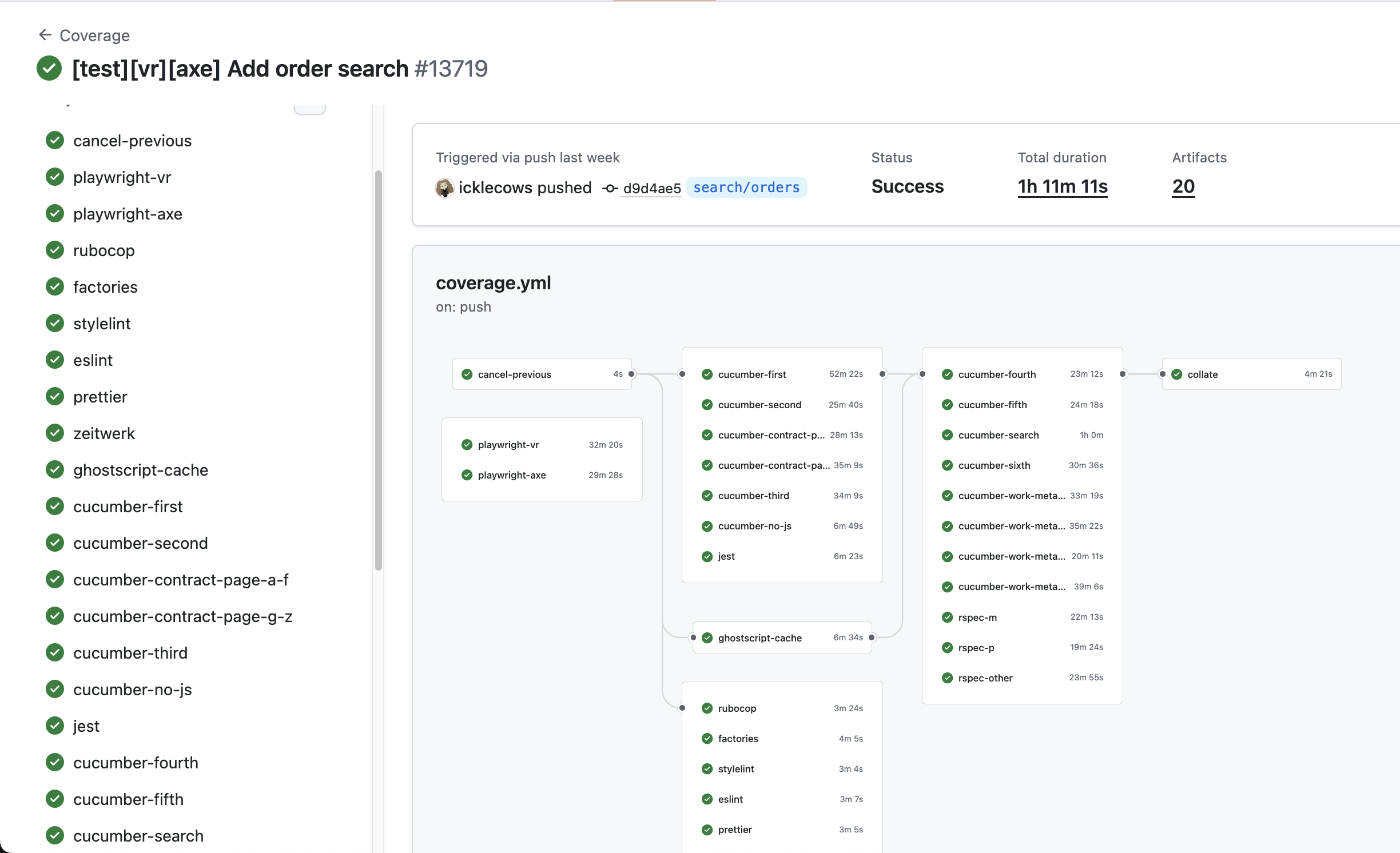Click the success icon beside playwright-axe in the graph
Image resolution: width=1400 pixels, height=853 pixels.
(467, 475)
